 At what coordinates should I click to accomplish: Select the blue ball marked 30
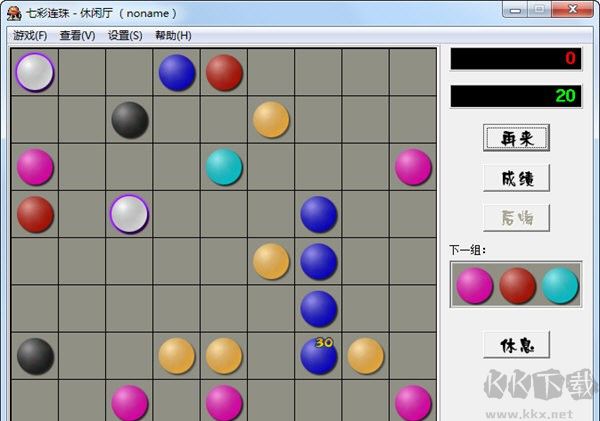click(319, 356)
